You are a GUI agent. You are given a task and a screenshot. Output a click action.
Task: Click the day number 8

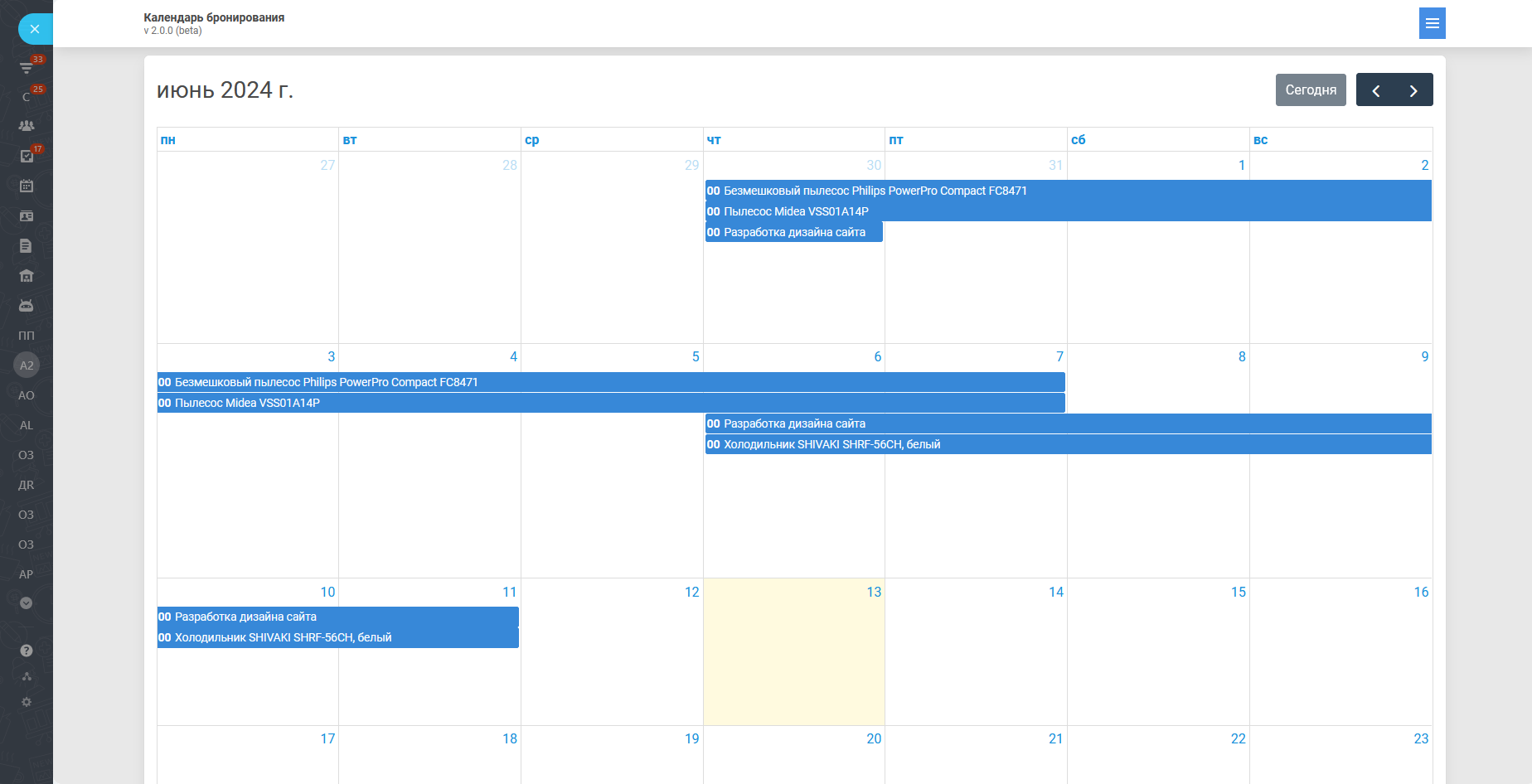click(x=1242, y=356)
